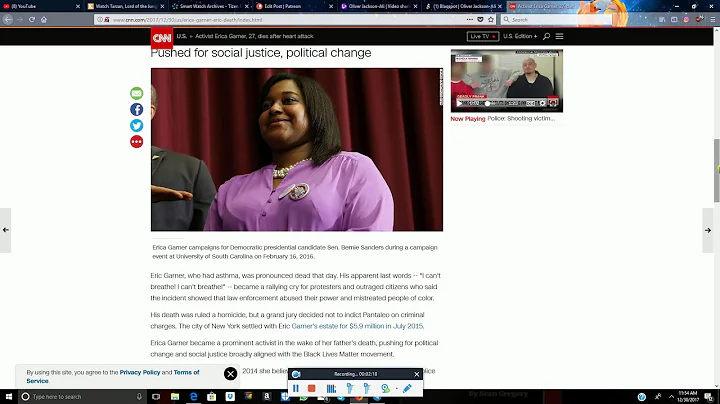
Task: Open Action Center notifications
Action: pyautogui.click(x=709, y=397)
